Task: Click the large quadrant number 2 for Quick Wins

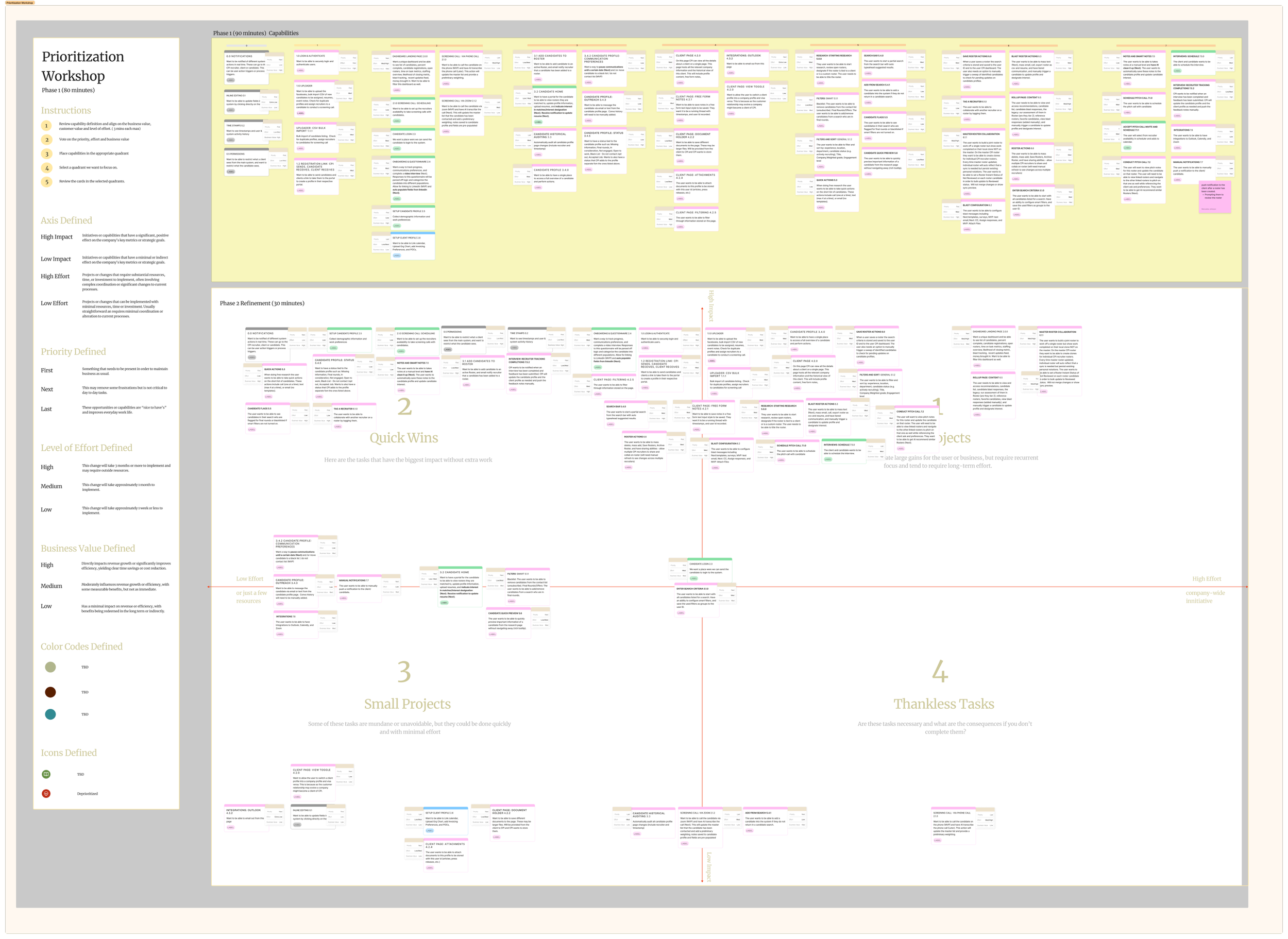Action: pos(404,407)
